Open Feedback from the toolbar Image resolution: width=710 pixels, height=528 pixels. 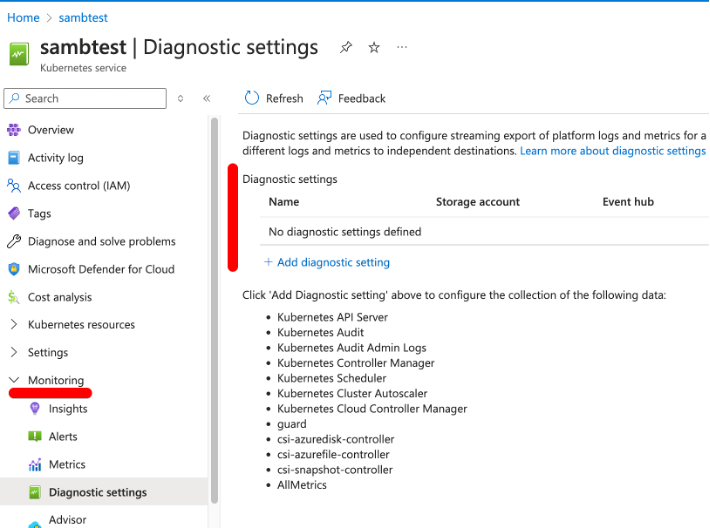pyautogui.click(x=351, y=98)
